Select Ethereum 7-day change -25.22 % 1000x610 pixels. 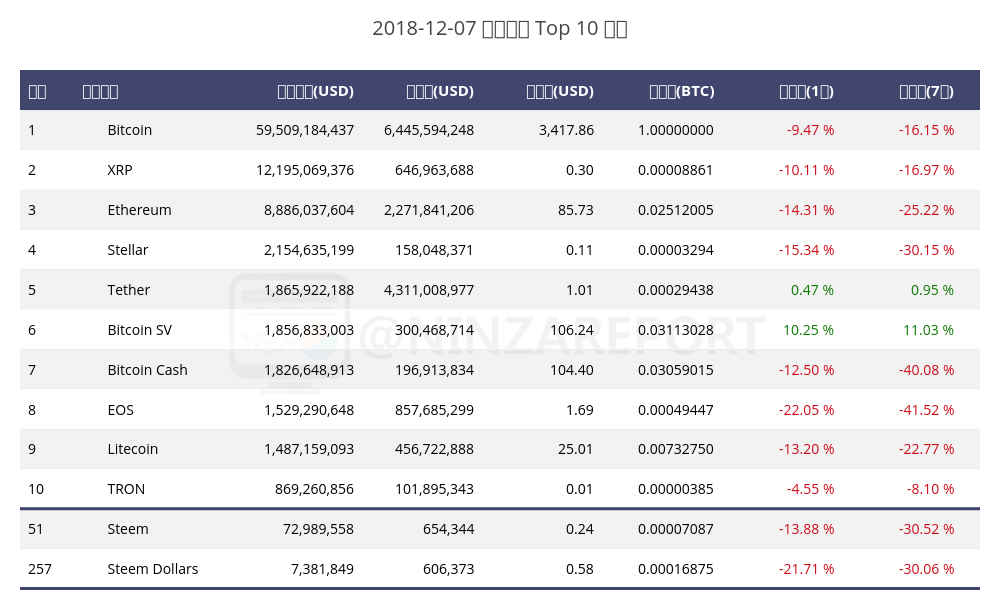[926, 210]
